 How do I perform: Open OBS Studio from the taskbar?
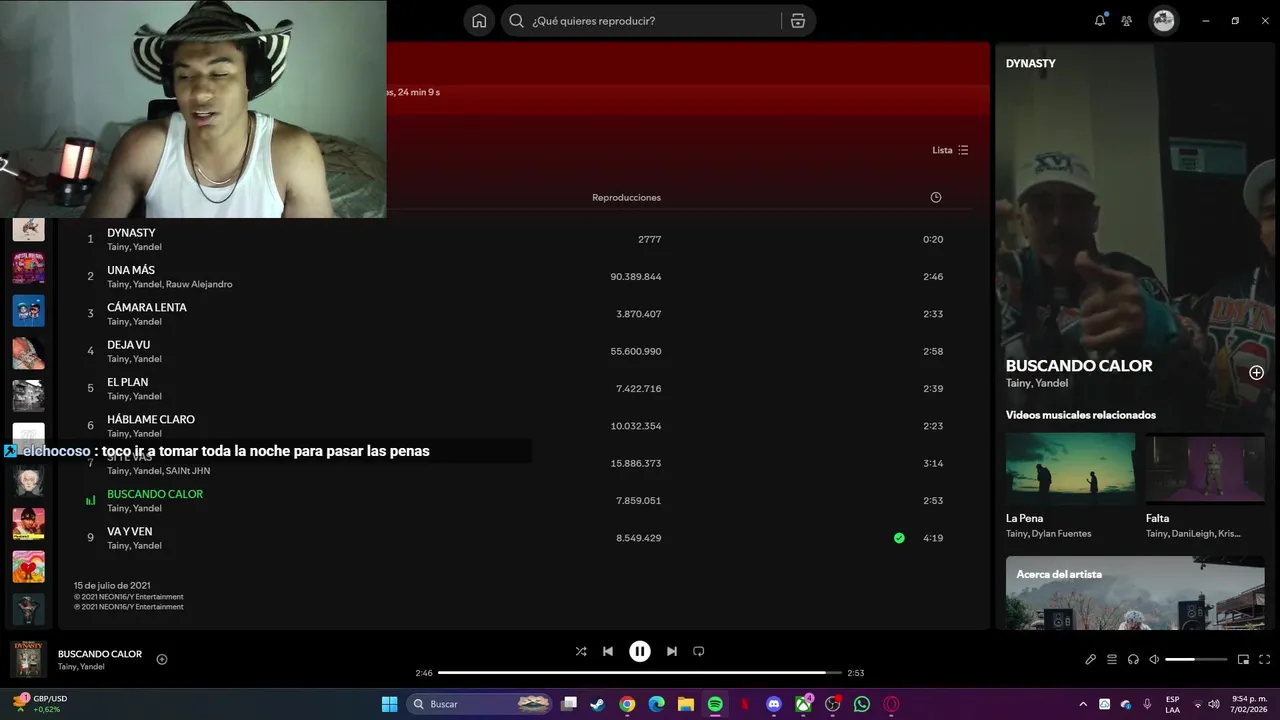(833, 704)
